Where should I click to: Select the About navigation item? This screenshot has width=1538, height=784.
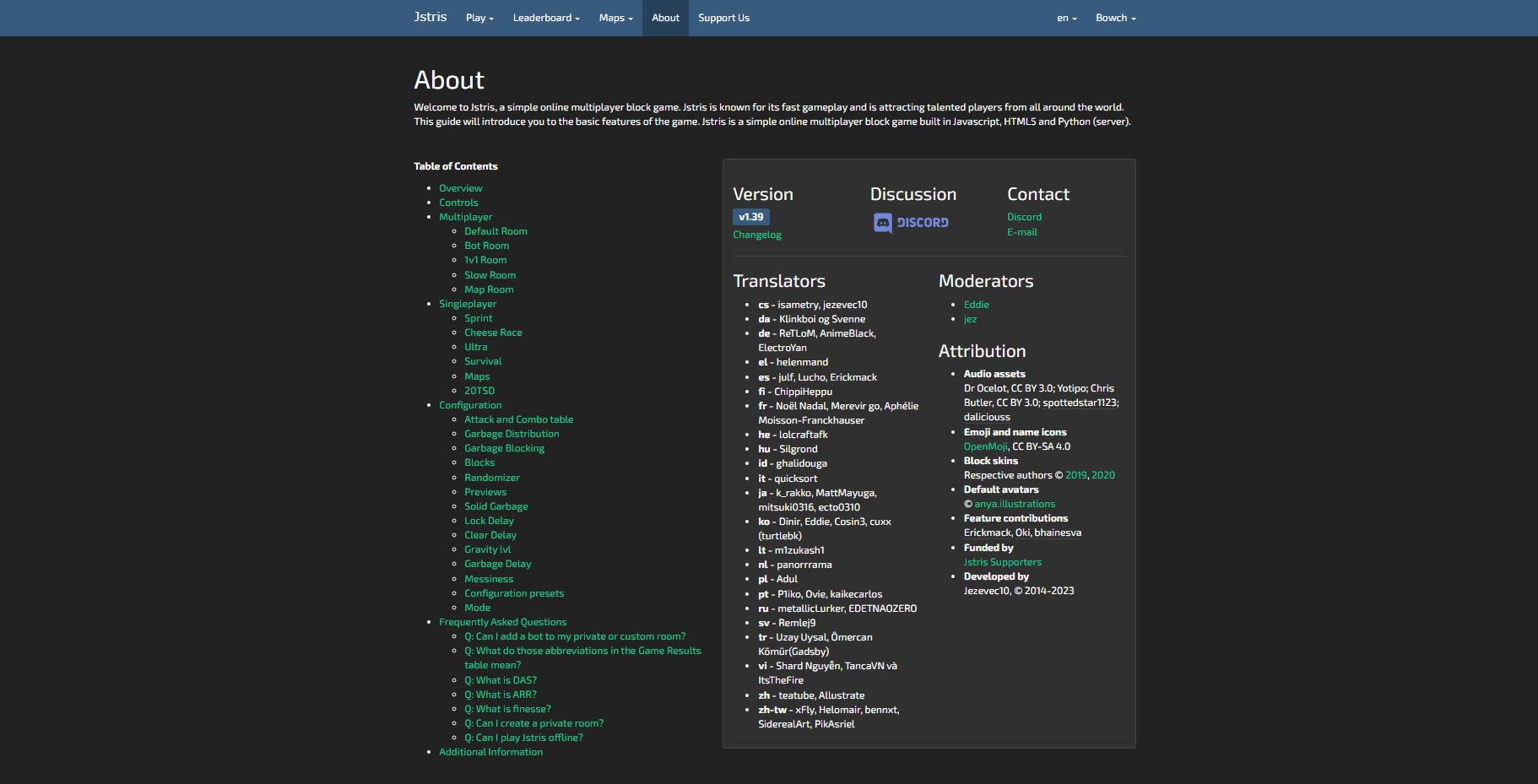(665, 17)
